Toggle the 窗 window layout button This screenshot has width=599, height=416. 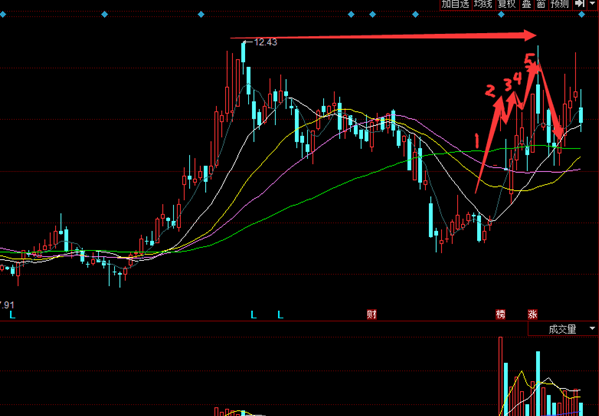coord(540,4)
